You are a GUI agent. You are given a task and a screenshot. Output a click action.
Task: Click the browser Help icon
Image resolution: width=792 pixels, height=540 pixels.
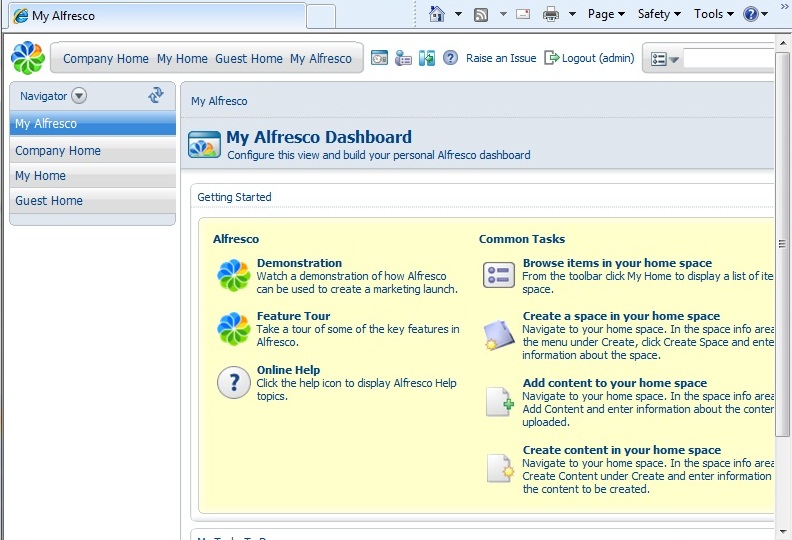(x=751, y=14)
